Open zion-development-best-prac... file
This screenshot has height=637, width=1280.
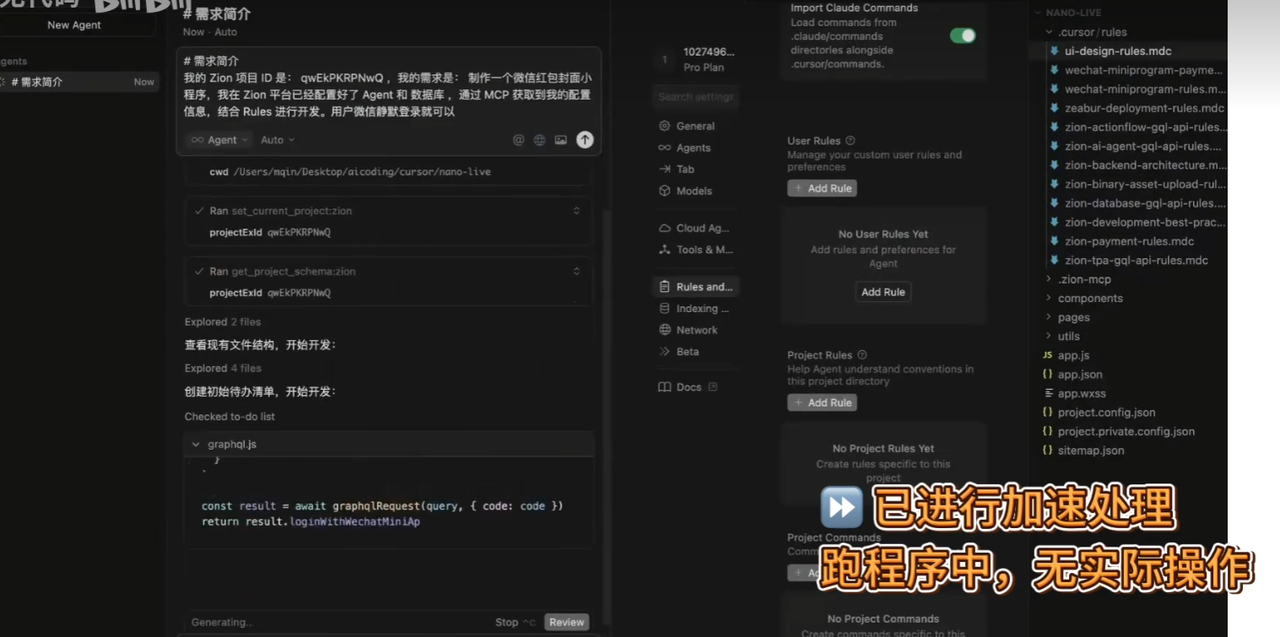click(x=1143, y=222)
